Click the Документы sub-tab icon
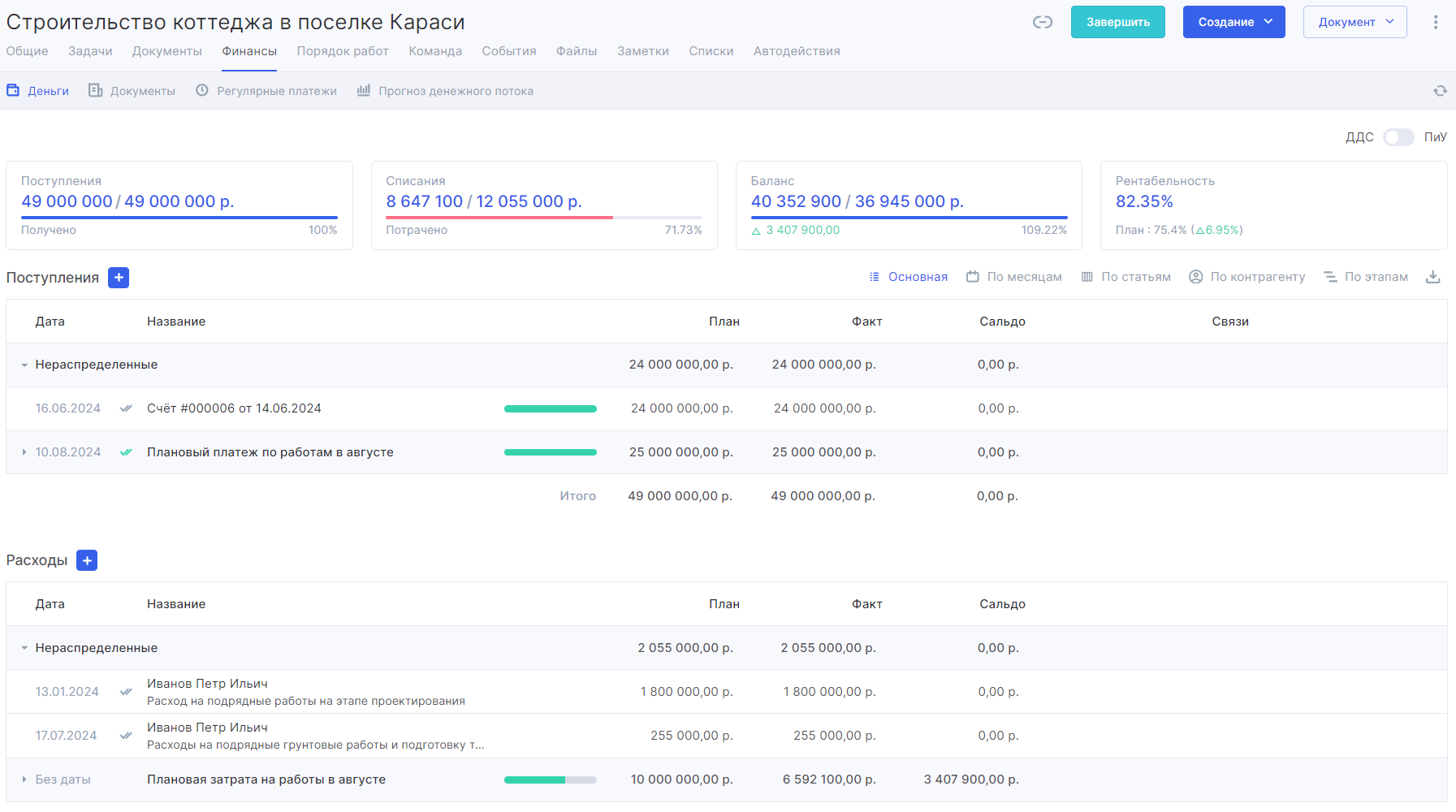Screen dimensions: 1456x812 click(96, 90)
